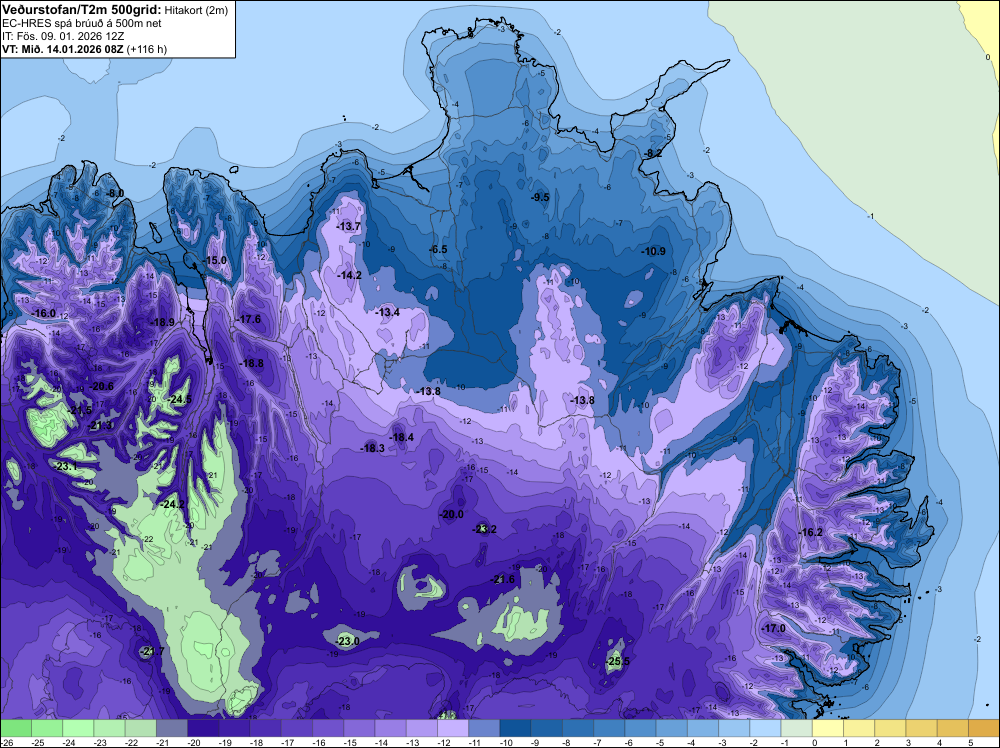Viewport: 1000px width, 748px height.
Task: Click the legend swatch between -17 and -16
Action: [x=297, y=728]
